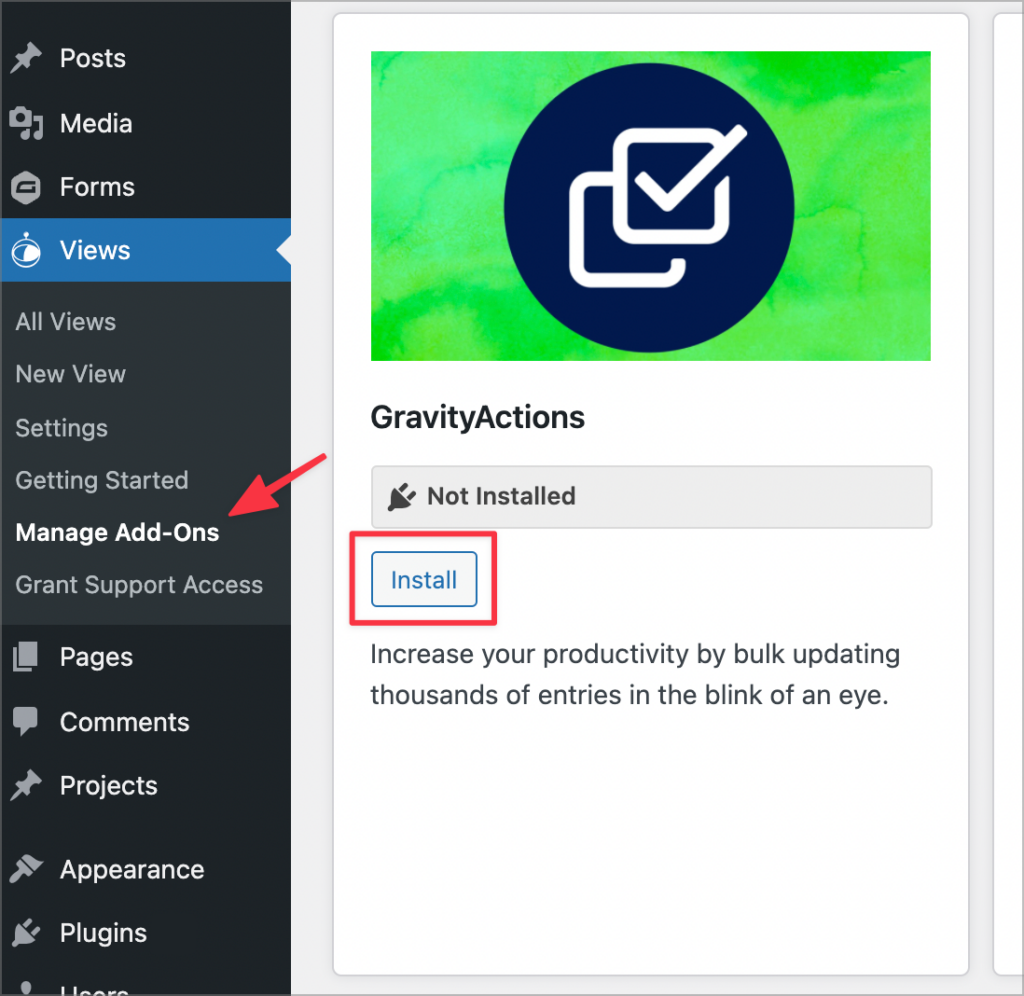Click the Not Installed status bar
Viewport: 1024px width, 996px height.
651,496
